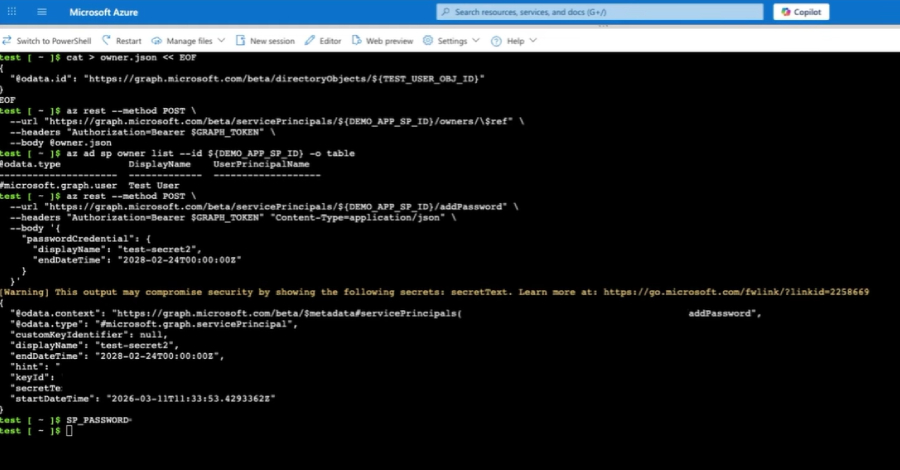Open Copilot from the header
900x470 pixels.
point(814,12)
